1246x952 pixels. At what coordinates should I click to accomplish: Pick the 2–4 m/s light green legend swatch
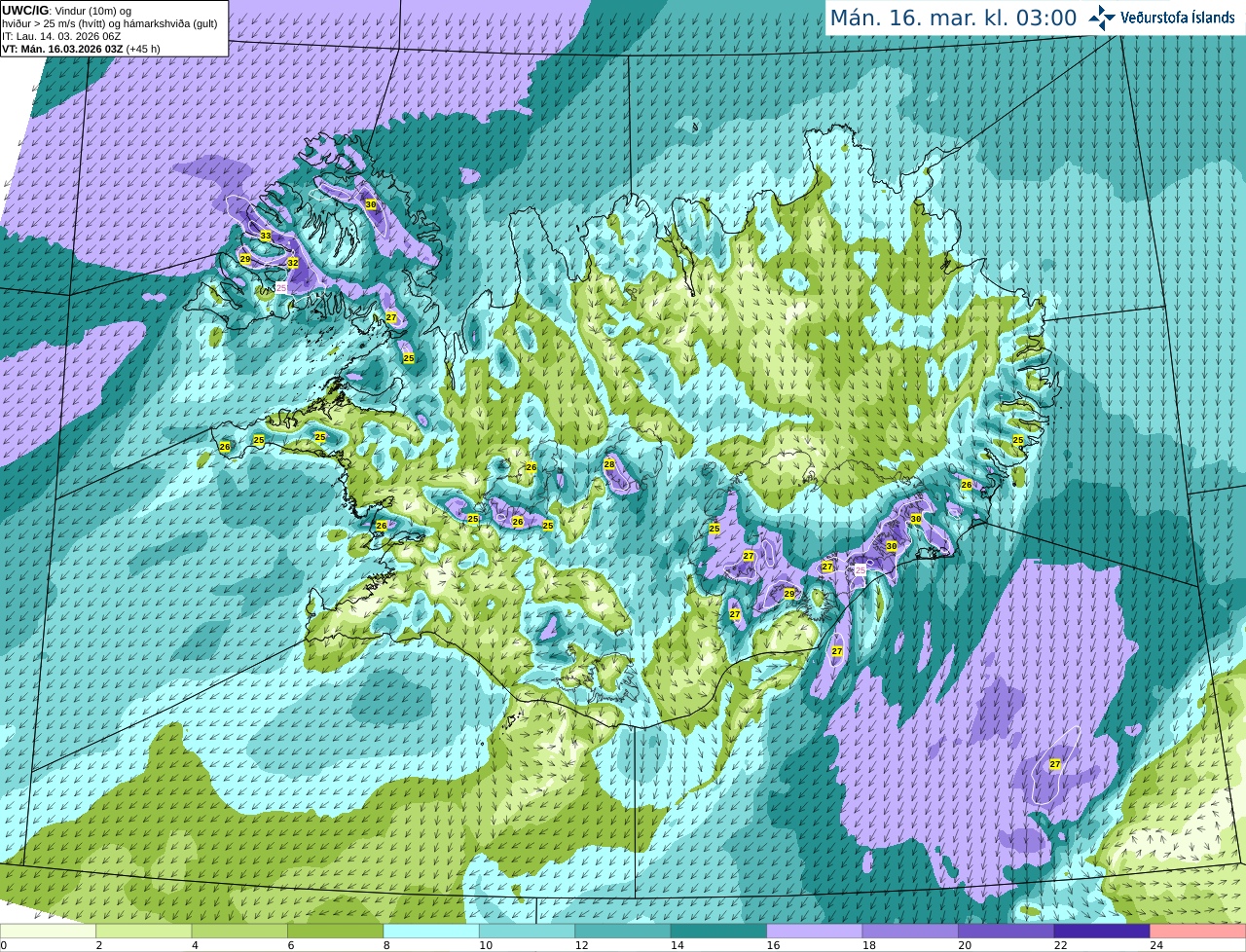145,932
